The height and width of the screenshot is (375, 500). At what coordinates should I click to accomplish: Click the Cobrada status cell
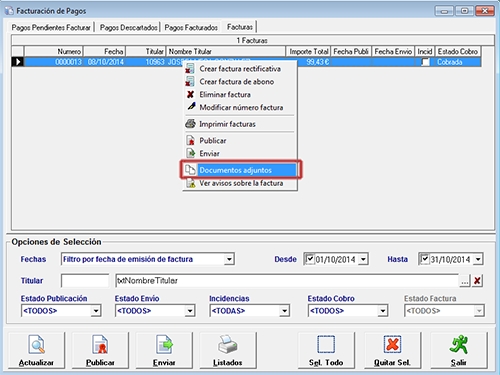[x=458, y=62]
